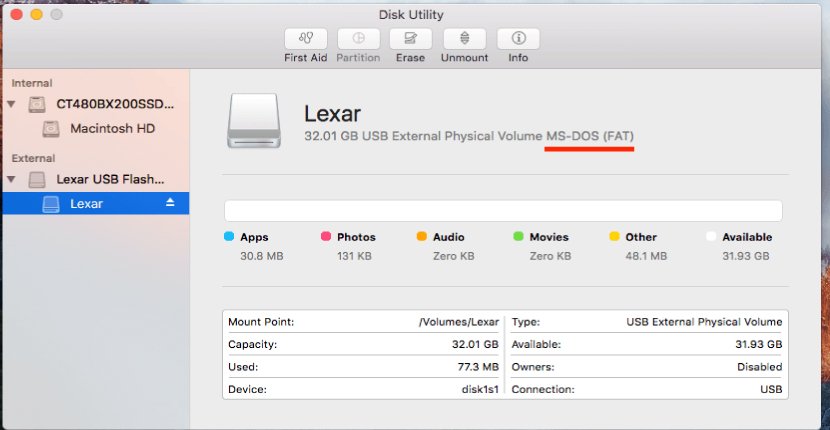Click the Lexar volume name heading

click(332, 114)
